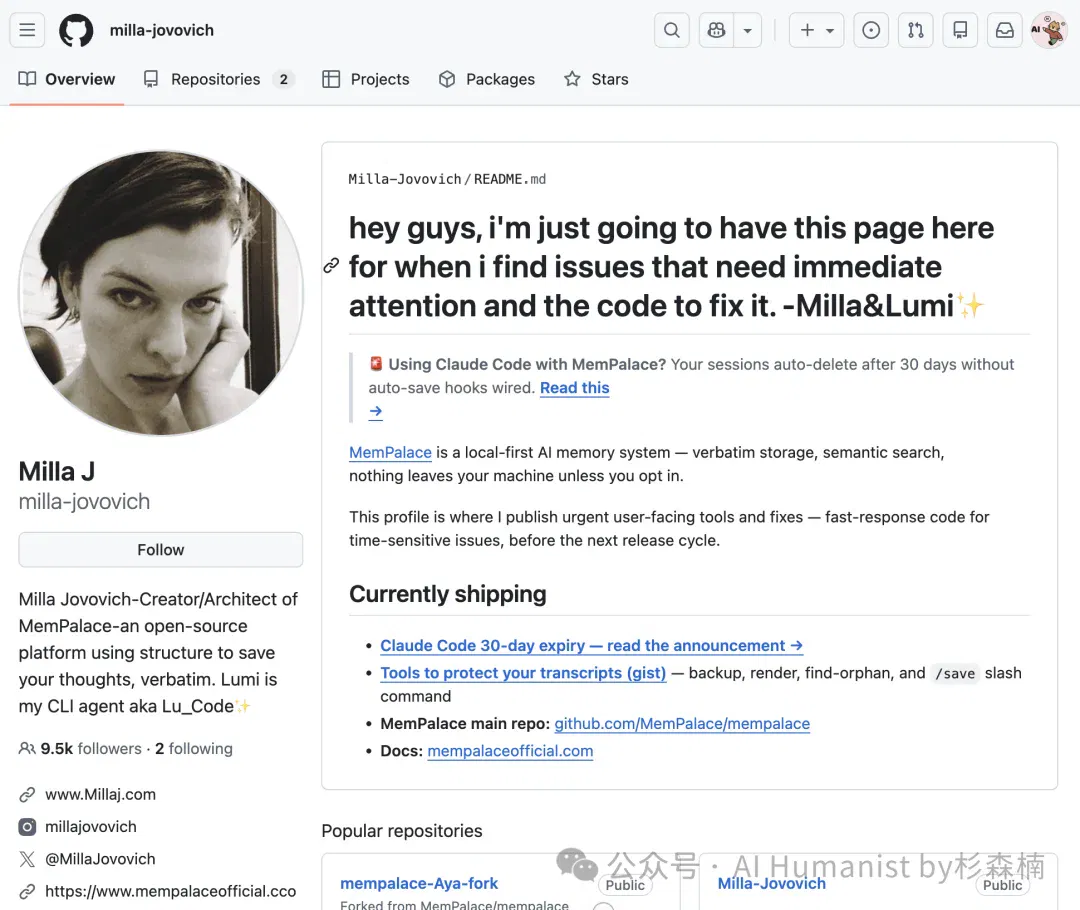
Task: Open Pull requests icon in header
Action: pos(915,30)
